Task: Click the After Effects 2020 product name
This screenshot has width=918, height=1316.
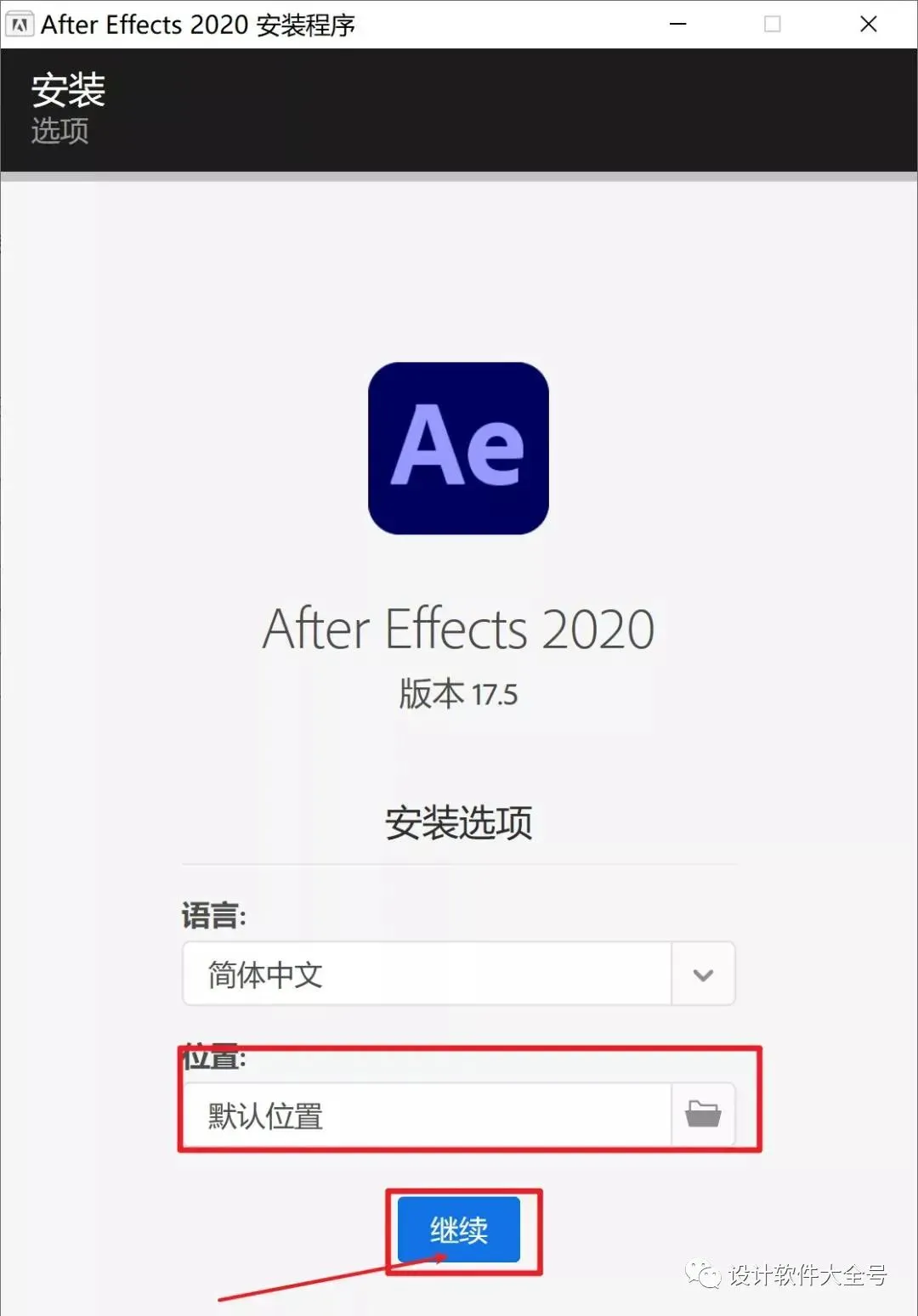Action: (458, 630)
